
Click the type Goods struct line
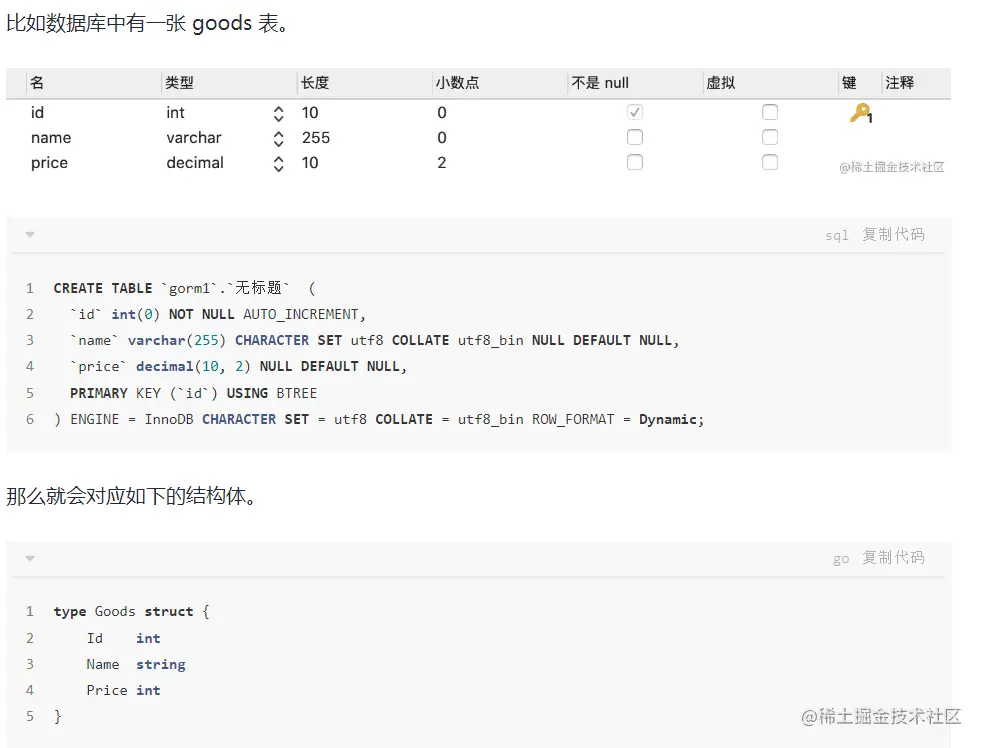[x=132, y=611]
